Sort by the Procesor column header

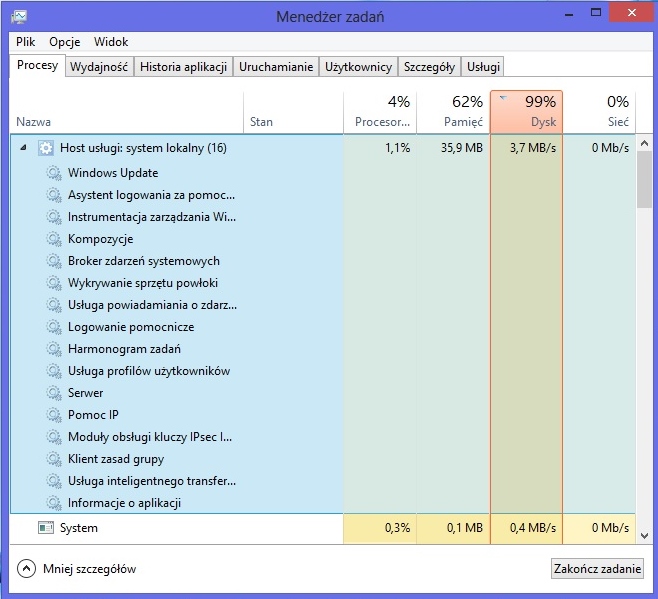(380, 112)
